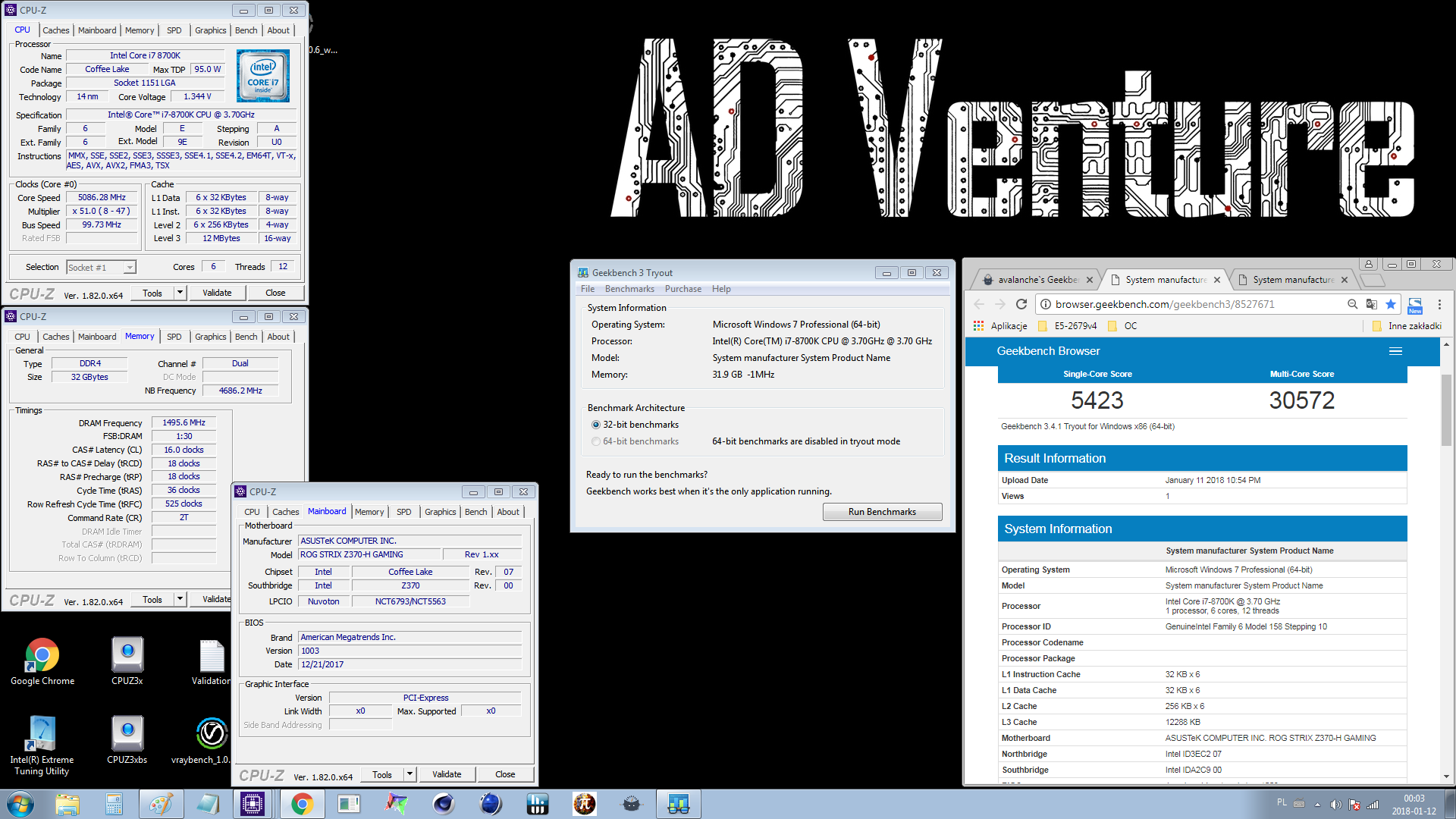Open SPD tab in Memory CPU-Z window

click(174, 337)
